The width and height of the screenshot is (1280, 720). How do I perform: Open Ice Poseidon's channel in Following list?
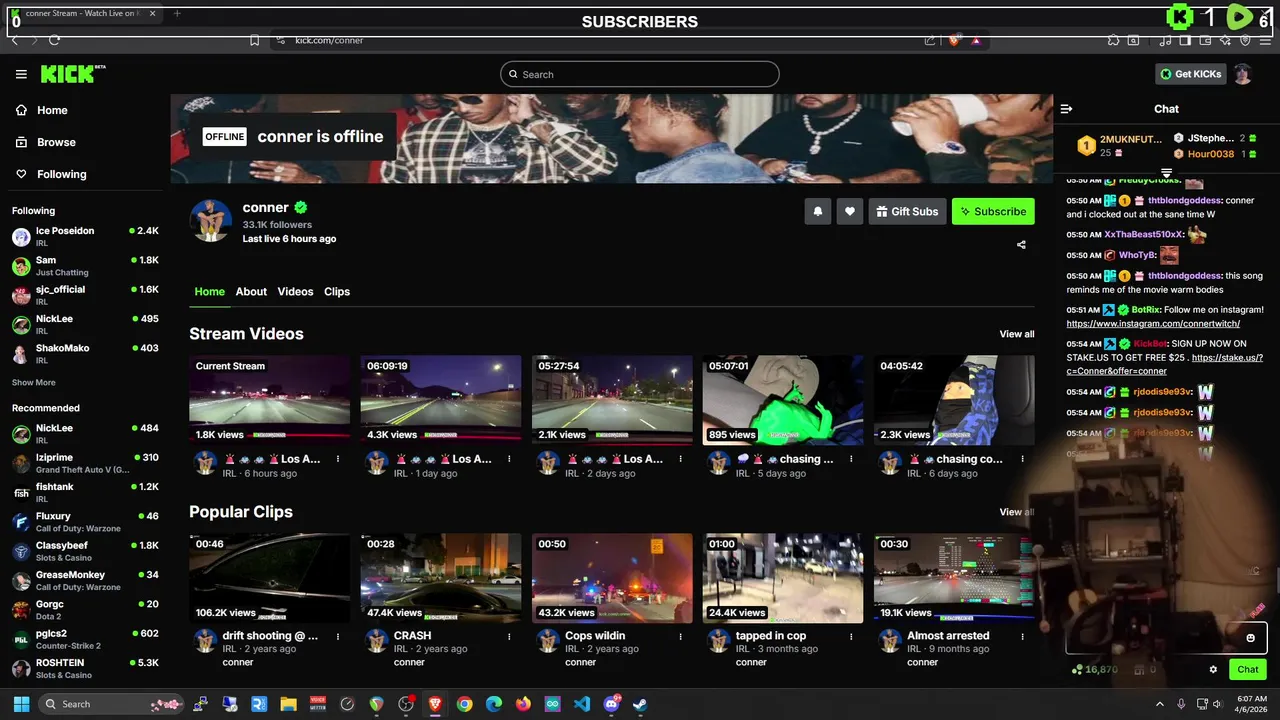pos(85,236)
